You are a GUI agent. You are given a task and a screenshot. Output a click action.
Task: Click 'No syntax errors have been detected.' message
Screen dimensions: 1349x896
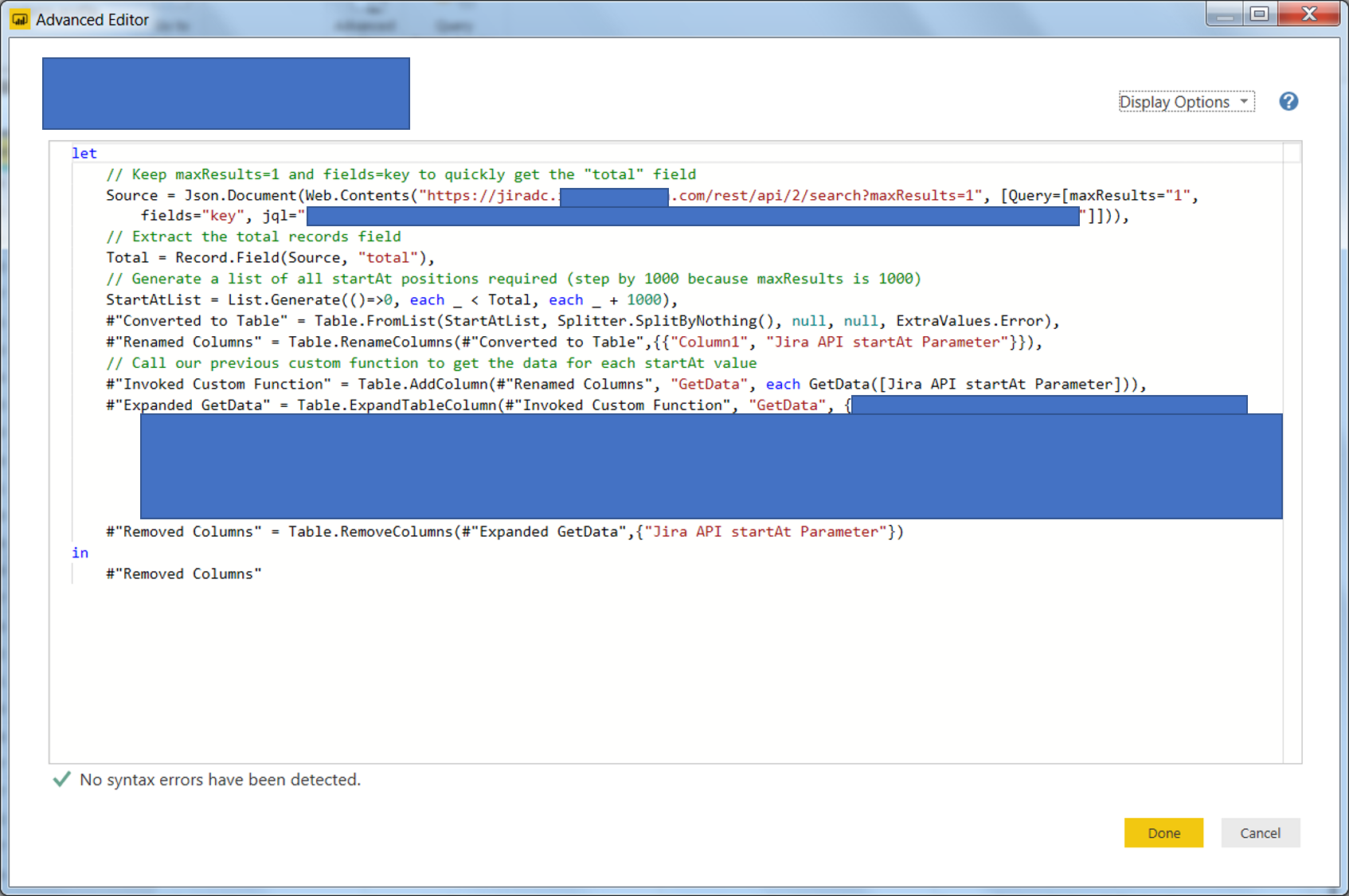pos(220,780)
